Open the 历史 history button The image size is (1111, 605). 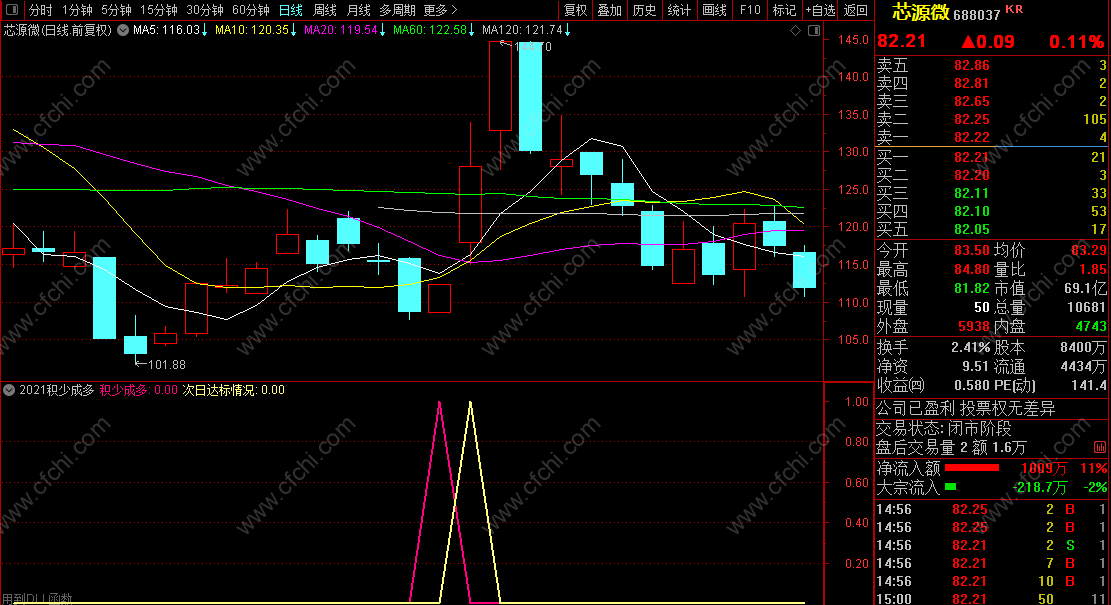pos(644,10)
